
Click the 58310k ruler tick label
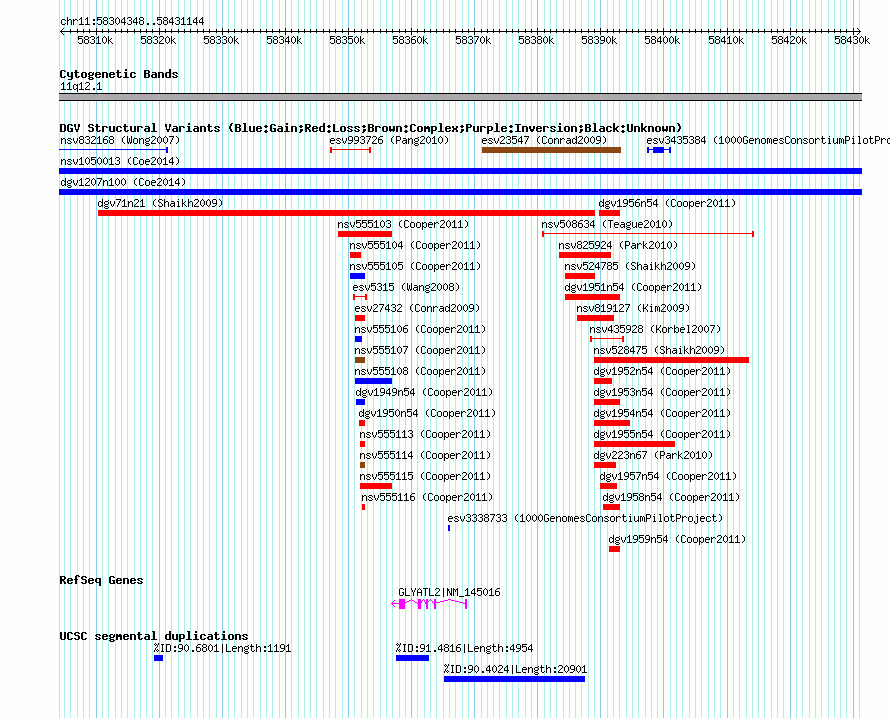95,40
